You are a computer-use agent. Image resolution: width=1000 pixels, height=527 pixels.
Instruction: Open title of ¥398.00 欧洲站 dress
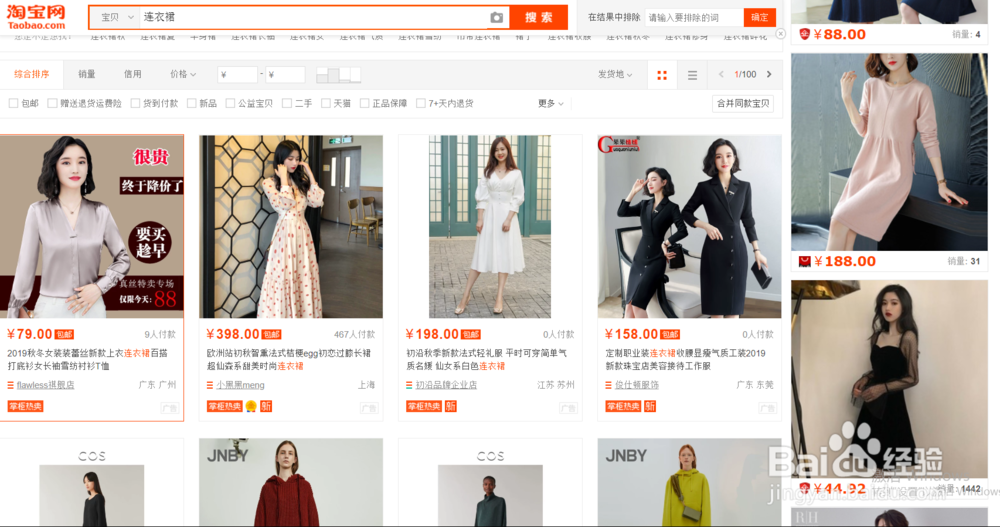tap(289, 360)
